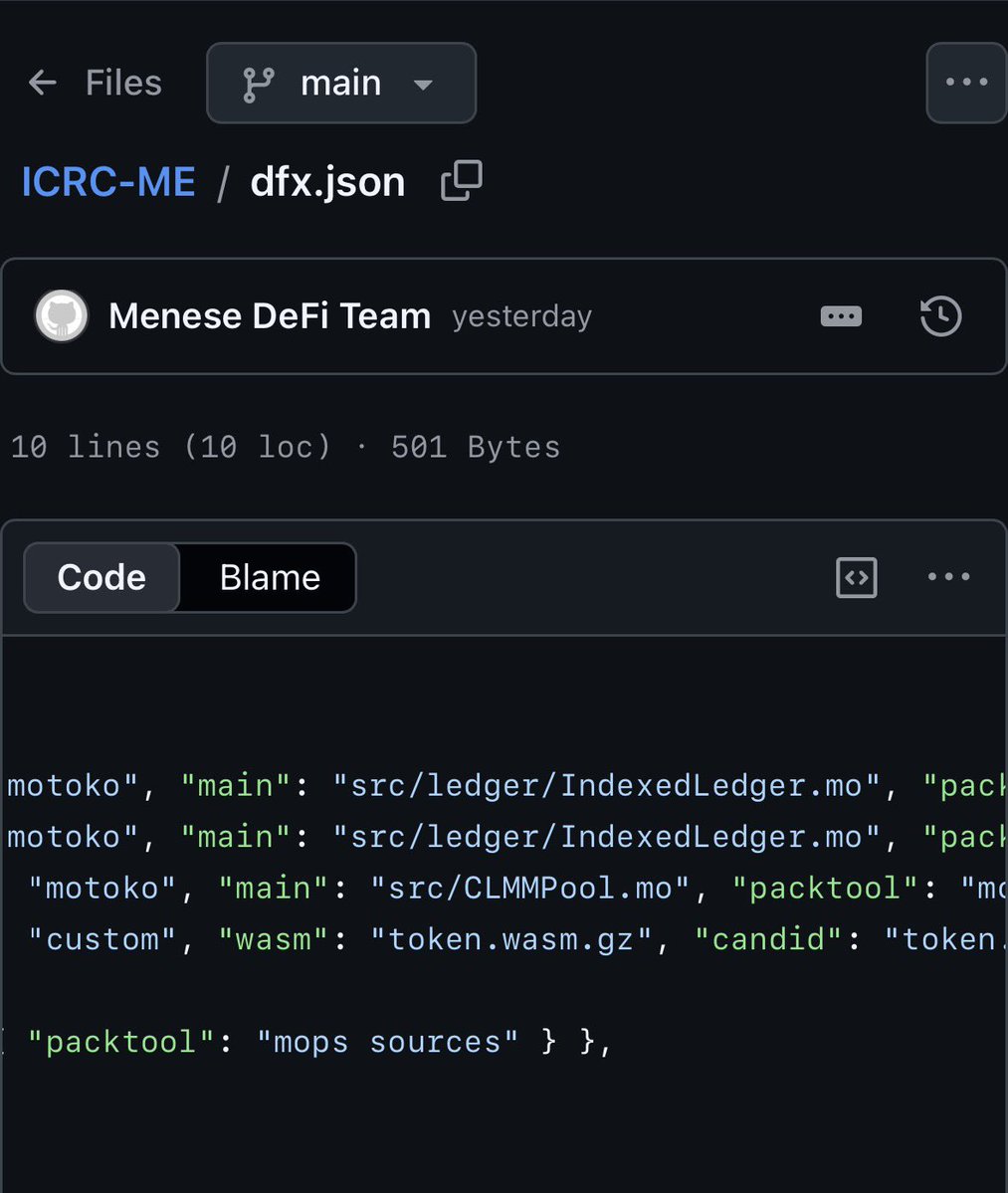The image size is (1008, 1193).
Task: Expand the main branch dropdown caret
Action: tap(423, 85)
